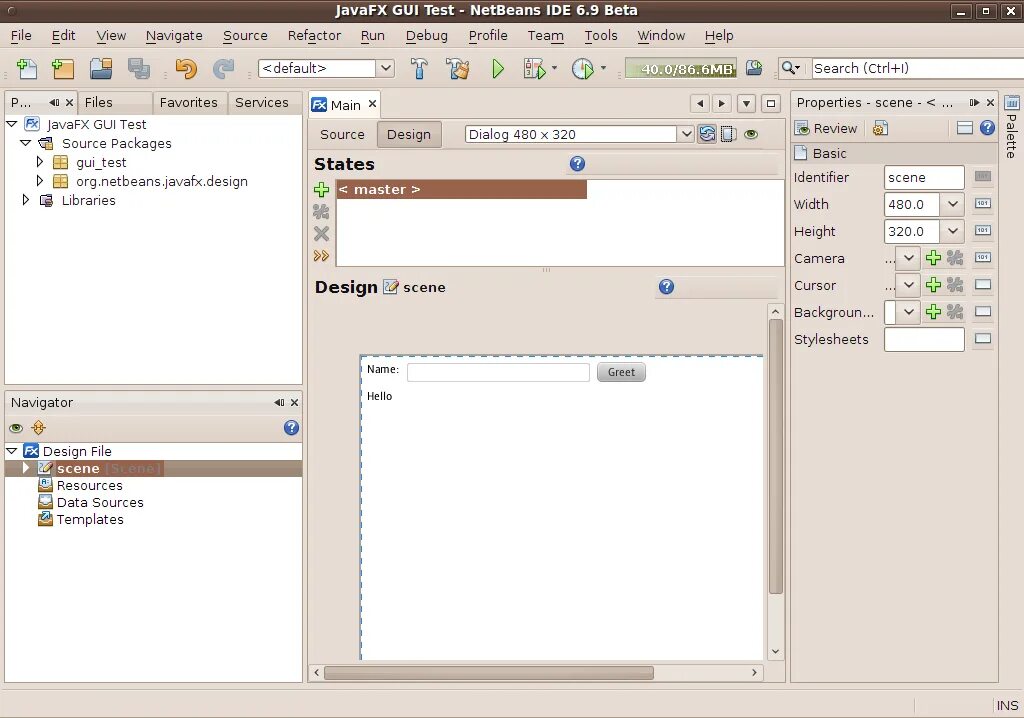Switch to the Services tab
The image size is (1024, 718).
point(262,103)
